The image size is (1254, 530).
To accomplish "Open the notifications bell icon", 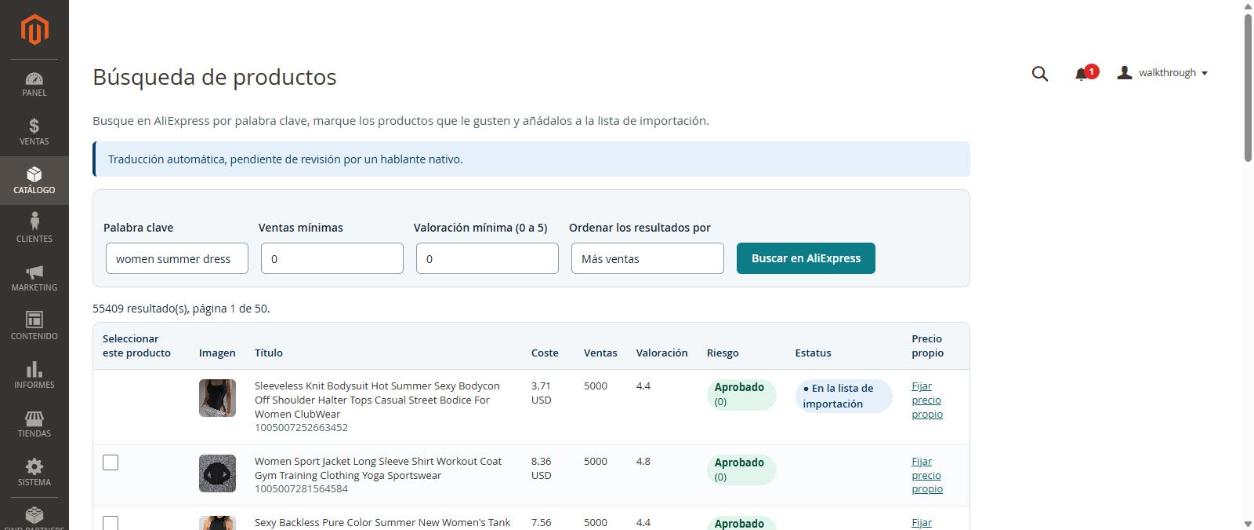I will (1085, 73).
